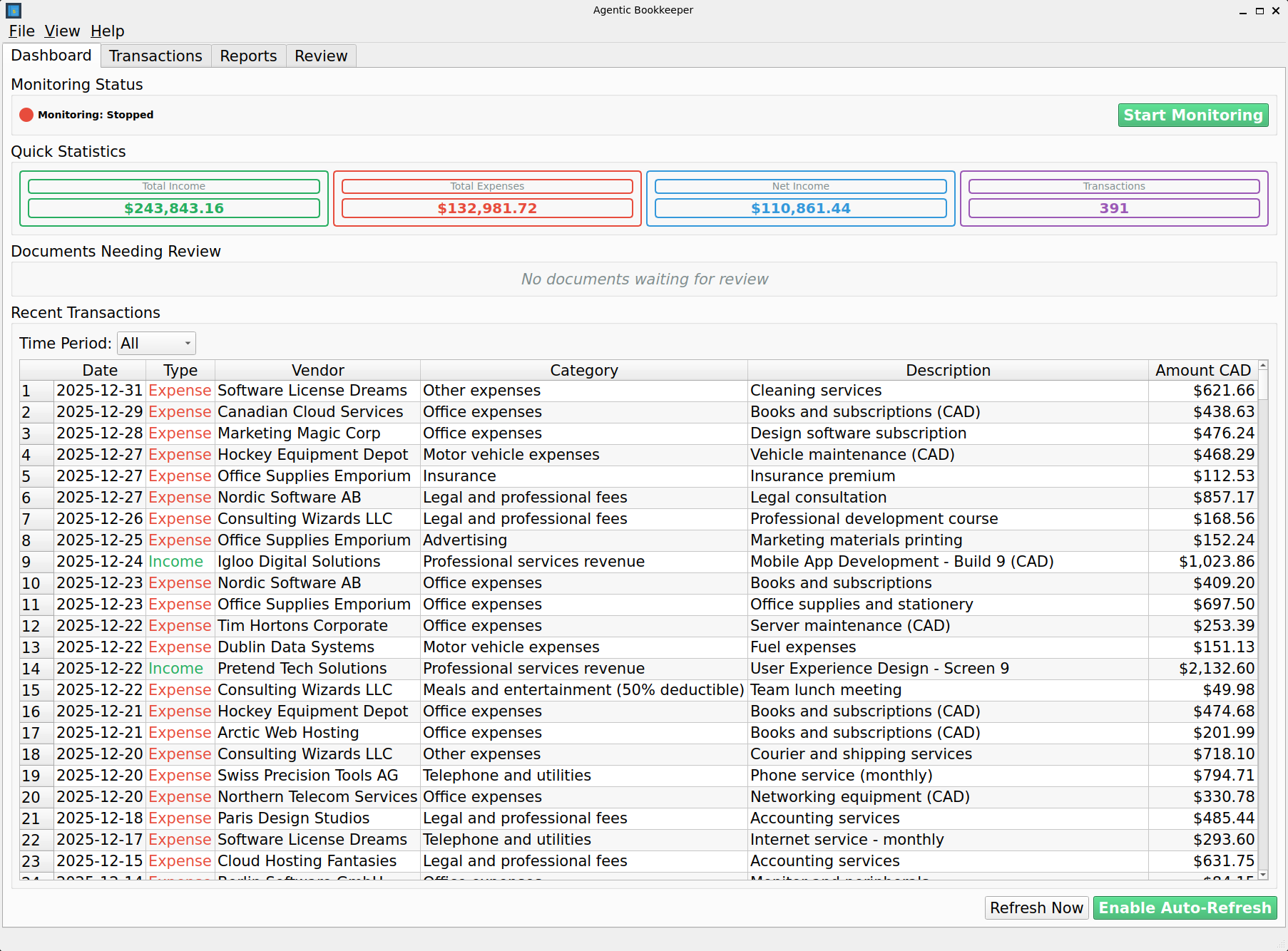
Task: Click the red Monitoring Stopped status indicator
Action: point(26,114)
